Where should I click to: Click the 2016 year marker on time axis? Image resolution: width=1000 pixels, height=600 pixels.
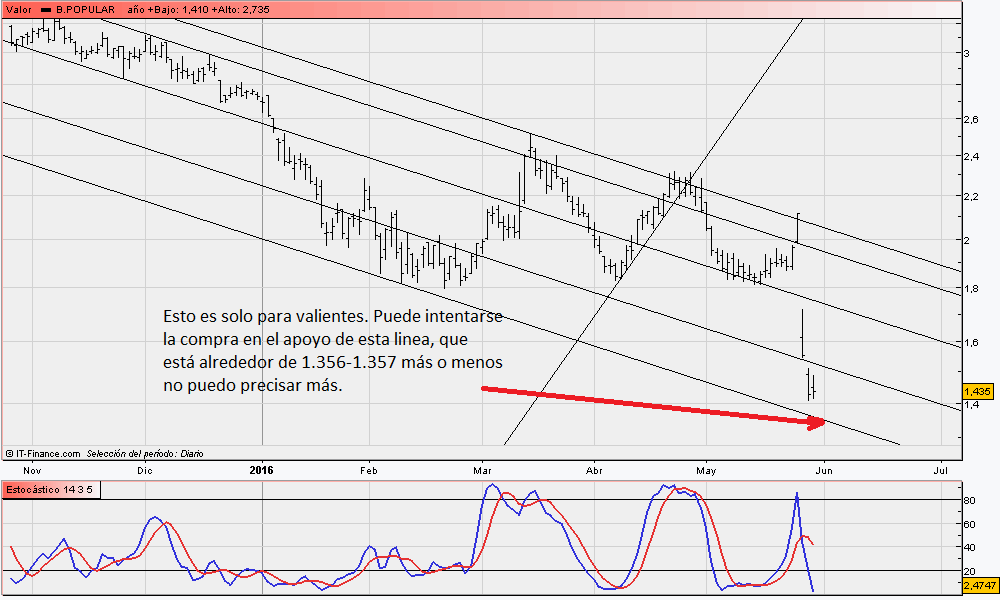tap(261, 469)
